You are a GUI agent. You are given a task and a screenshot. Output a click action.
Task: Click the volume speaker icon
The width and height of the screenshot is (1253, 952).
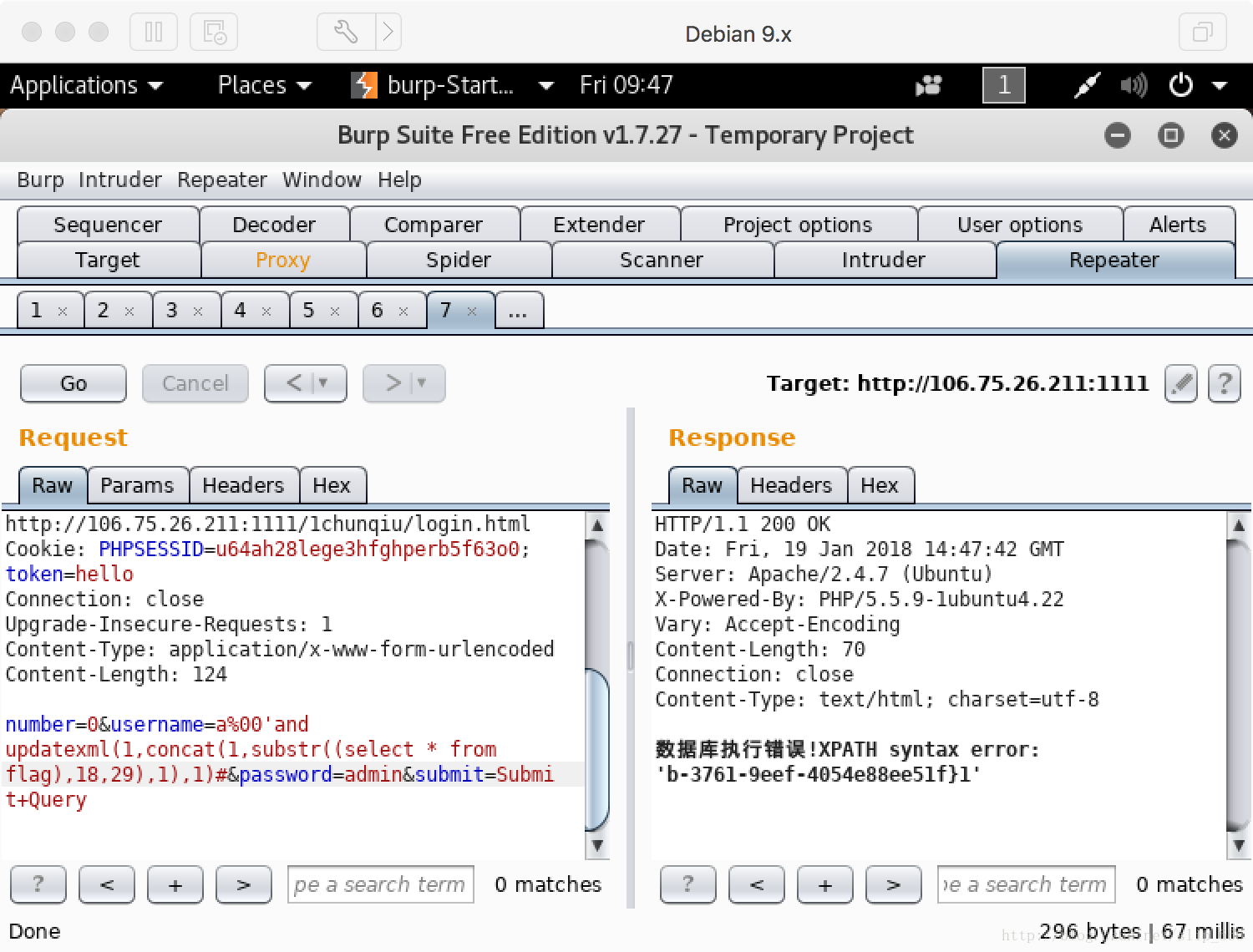[1134, 85]
